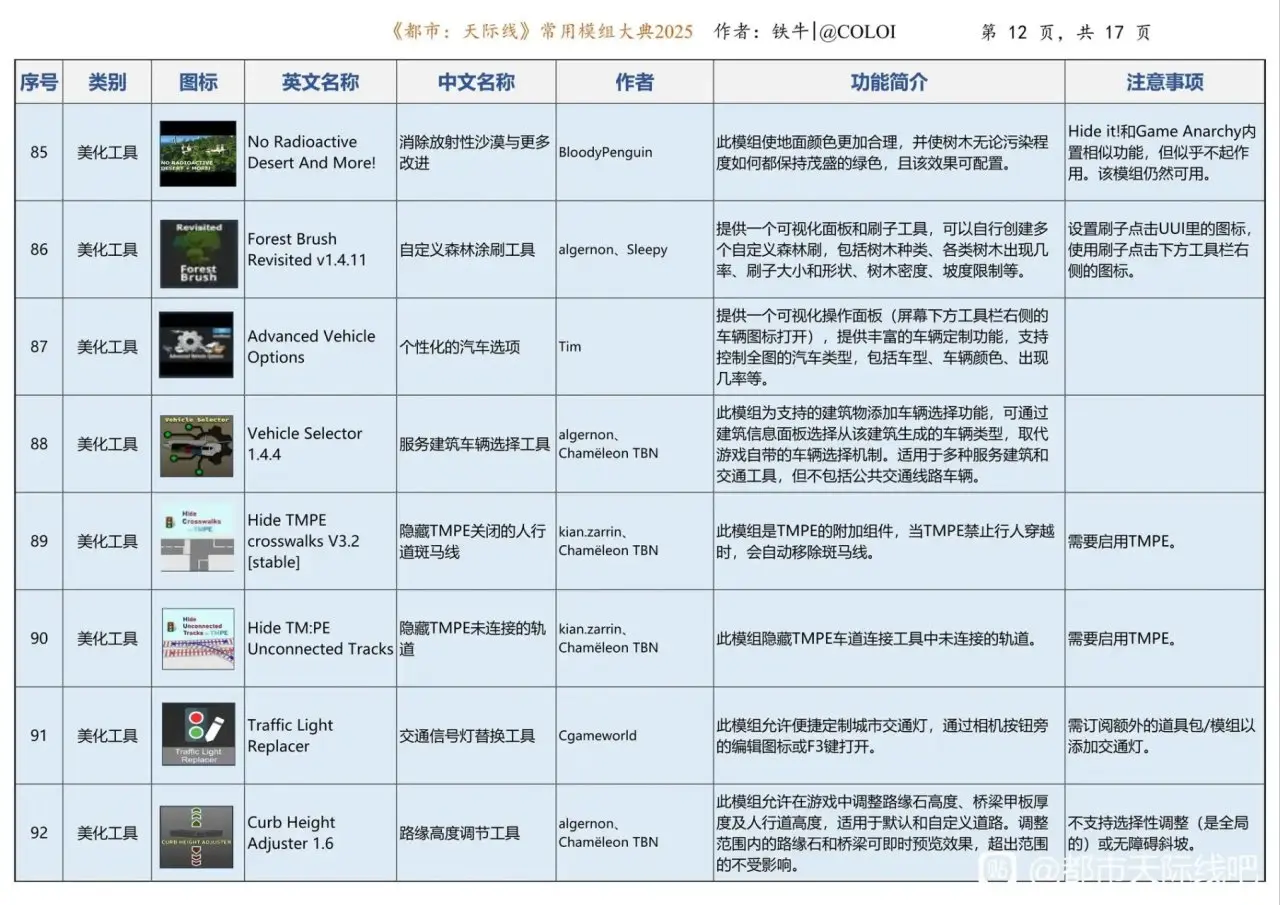The width and height of the screenshot is (1280, 905).
Task: Select row number 88 cell
Action: tap(39, 444)
